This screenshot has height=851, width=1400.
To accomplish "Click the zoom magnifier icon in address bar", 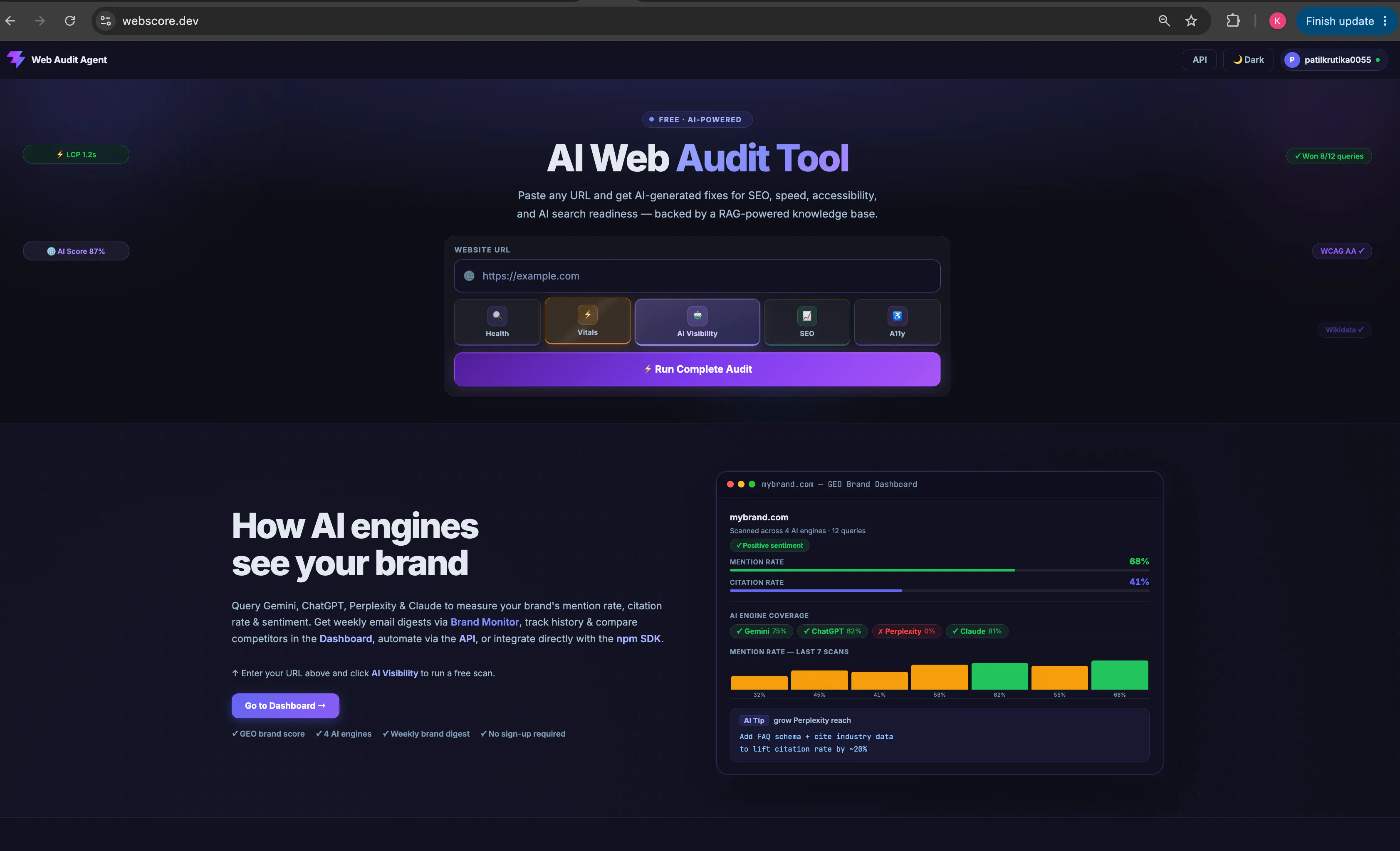I will tap(1164, 21).
